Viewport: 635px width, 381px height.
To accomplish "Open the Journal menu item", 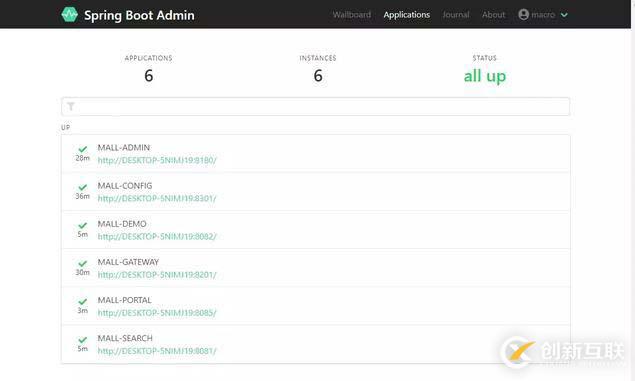I will point(456,15).
